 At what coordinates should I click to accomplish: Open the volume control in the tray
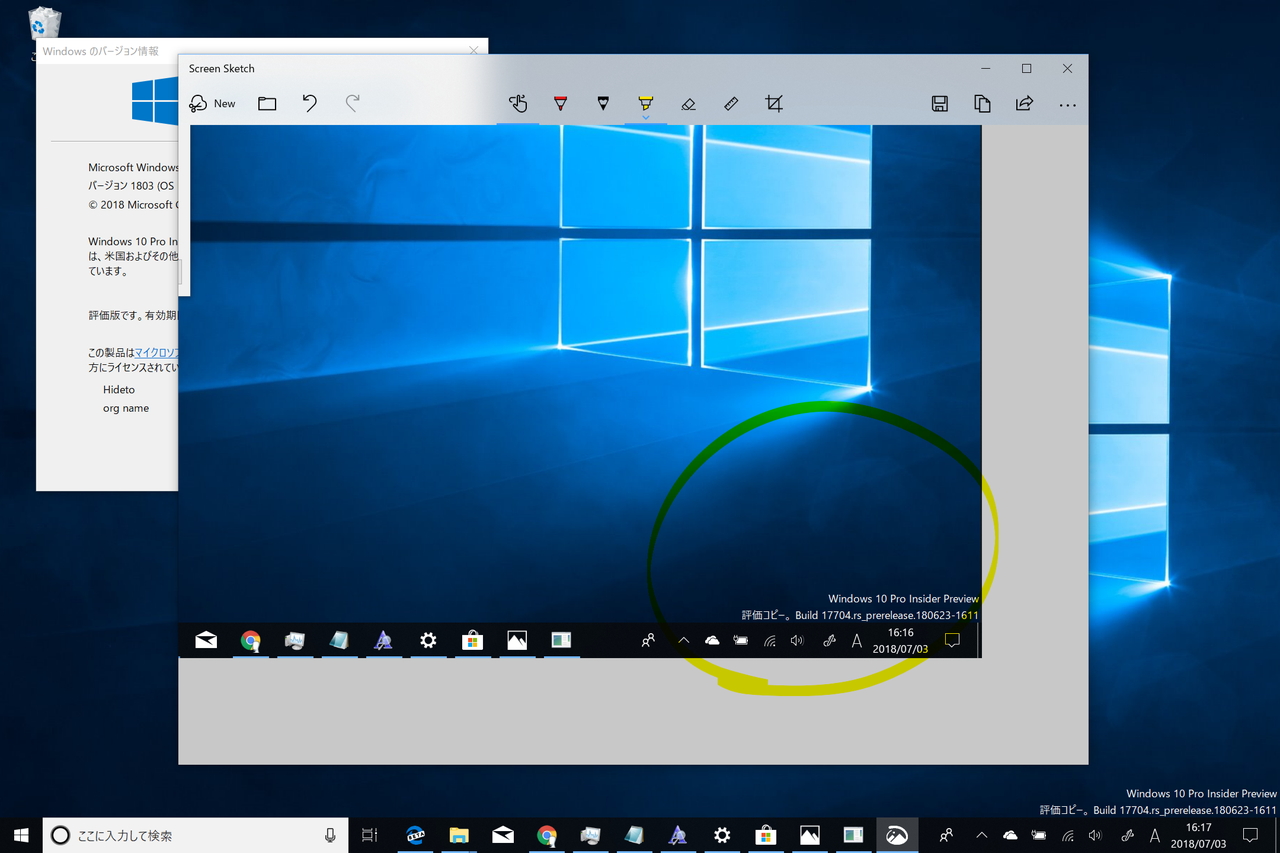[1096, 835]
